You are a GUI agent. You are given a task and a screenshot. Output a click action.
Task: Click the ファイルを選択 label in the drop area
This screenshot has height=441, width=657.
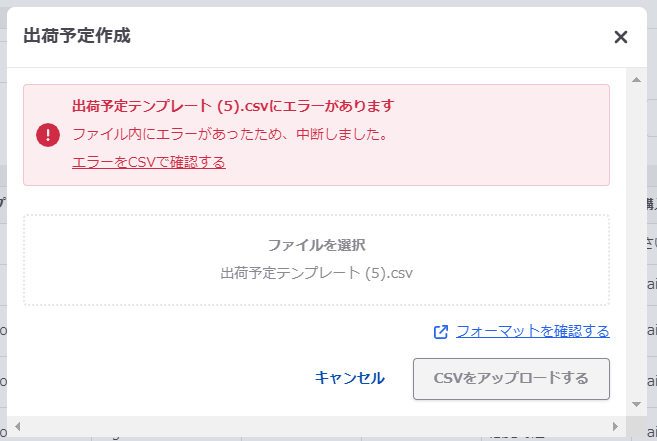click(x=316, y=245)
